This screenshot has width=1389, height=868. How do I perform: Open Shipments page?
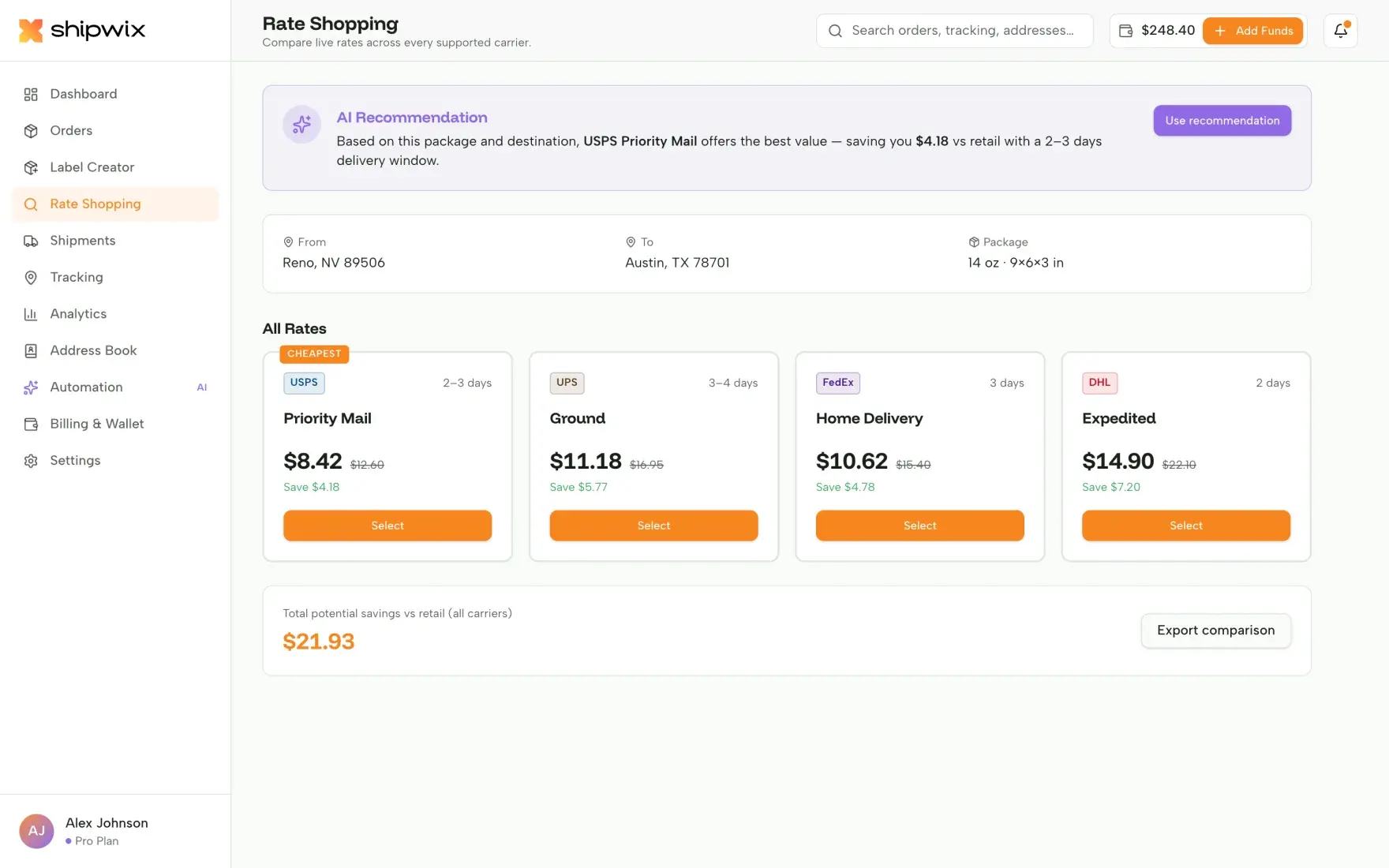pyautogui.click(x=115, y=241)
